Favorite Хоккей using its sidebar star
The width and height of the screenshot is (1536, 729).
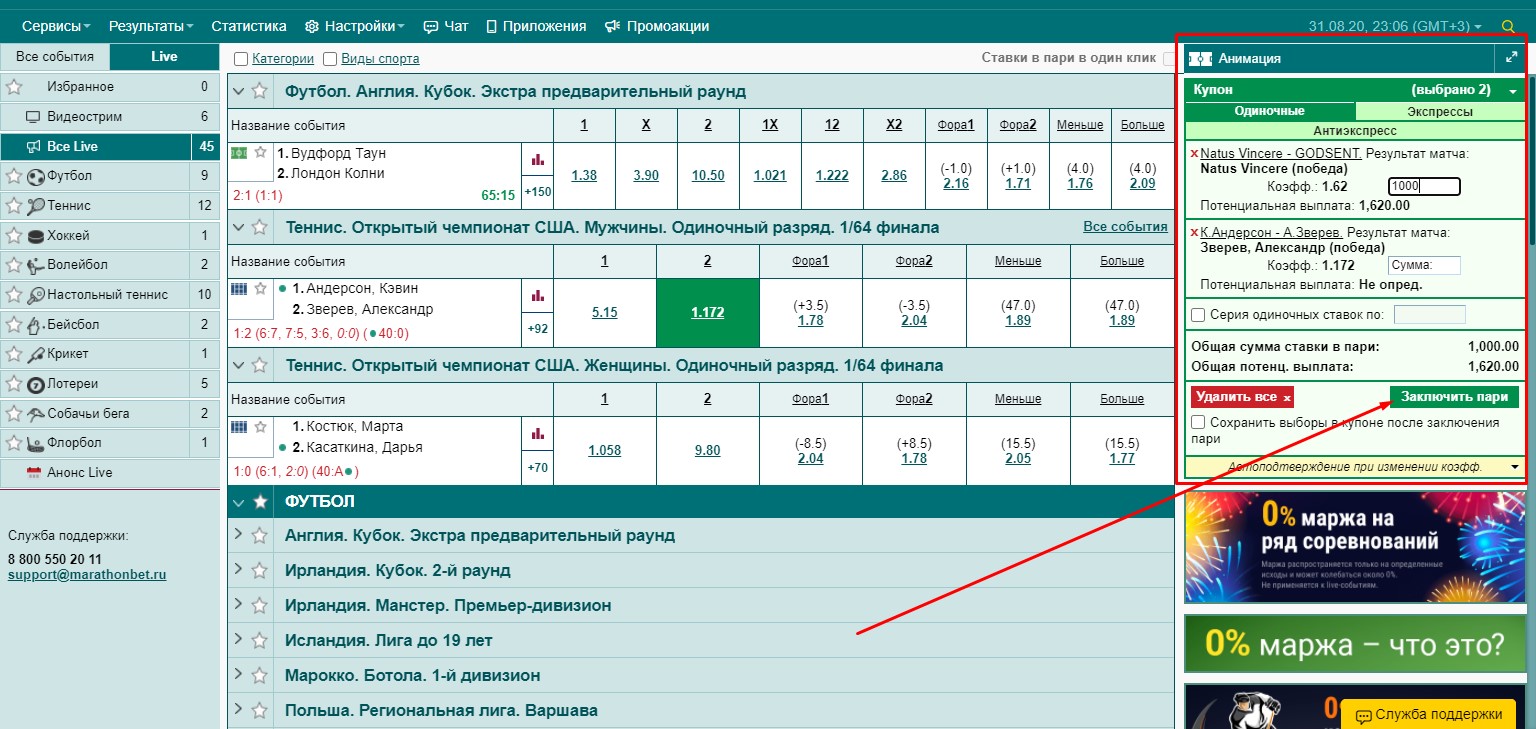[x=14, y=236]
